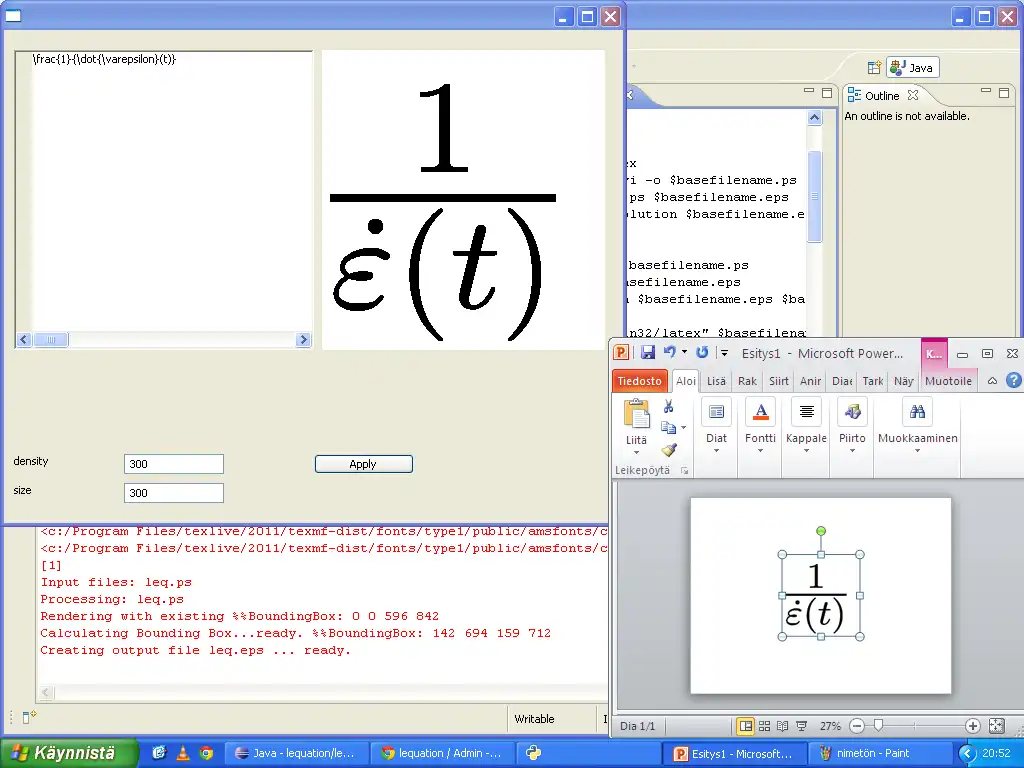Click the zoom slider handle in PowerPoint

point(878,726)
